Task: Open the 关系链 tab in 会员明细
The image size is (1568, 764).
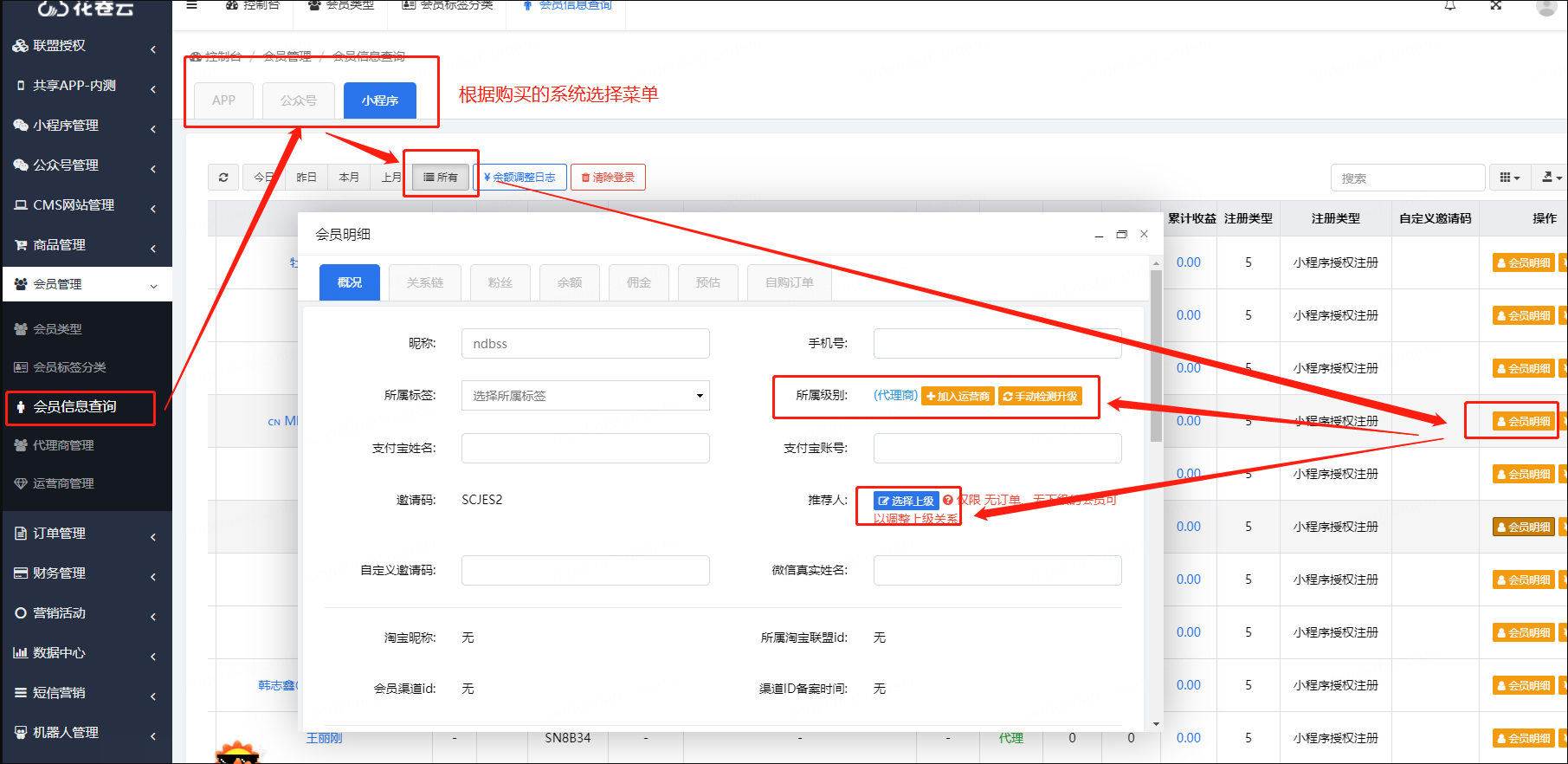Action: [425, 282]
